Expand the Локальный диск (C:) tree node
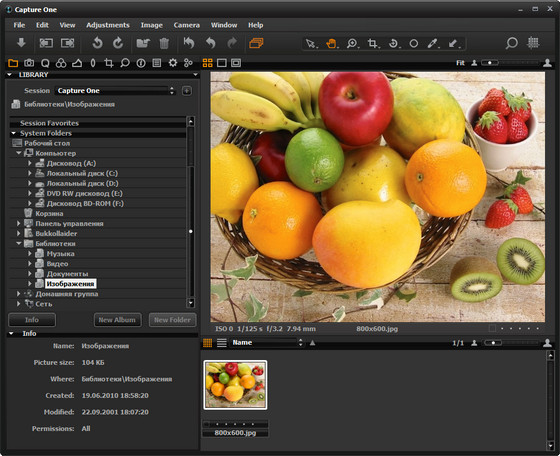The height and width of the screenshot is (456, 560). [30, 173]
